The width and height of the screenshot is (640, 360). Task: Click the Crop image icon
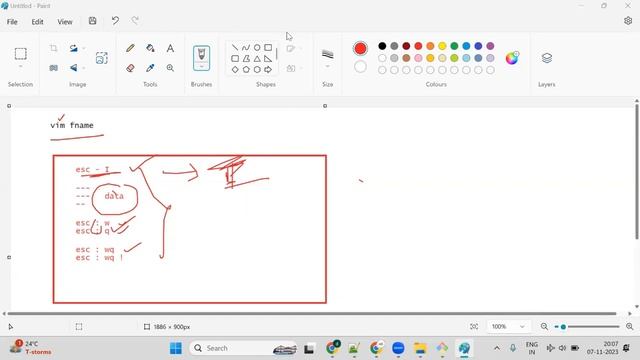coord(53,48)
